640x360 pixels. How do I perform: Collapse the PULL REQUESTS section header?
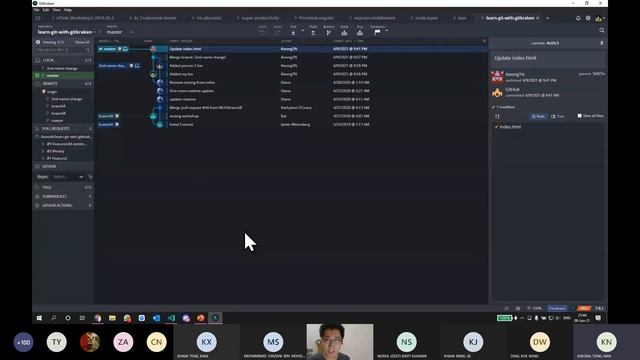tap(63, 129)
